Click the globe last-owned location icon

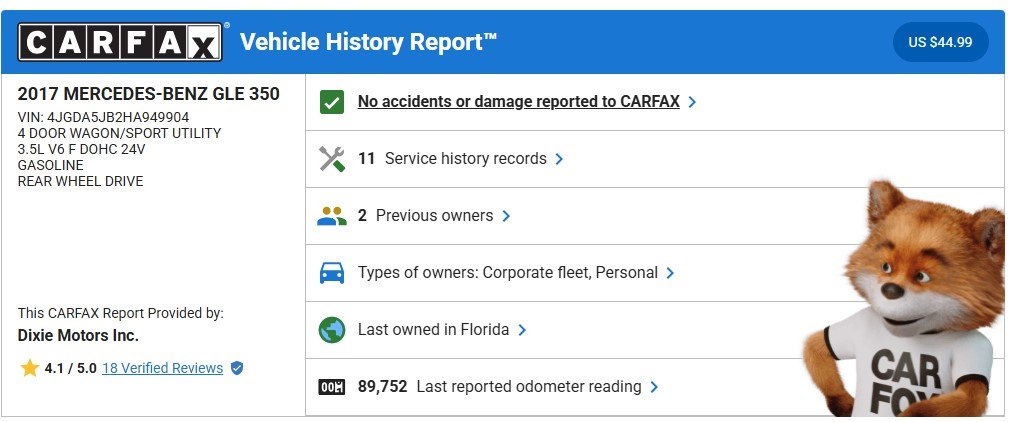coord(331,330)
